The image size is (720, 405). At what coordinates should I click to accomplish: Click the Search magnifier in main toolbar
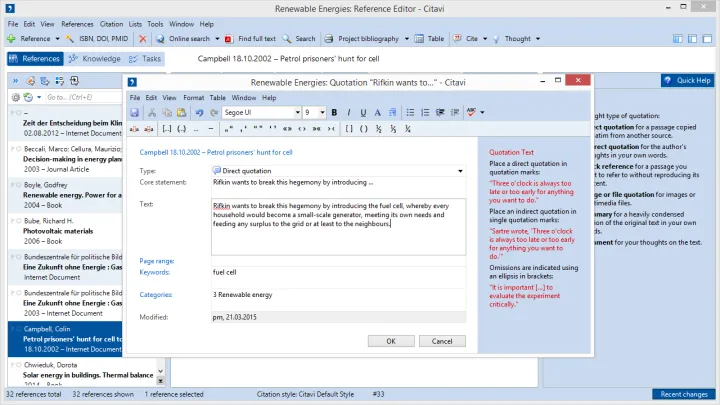(x=287, y=39)
